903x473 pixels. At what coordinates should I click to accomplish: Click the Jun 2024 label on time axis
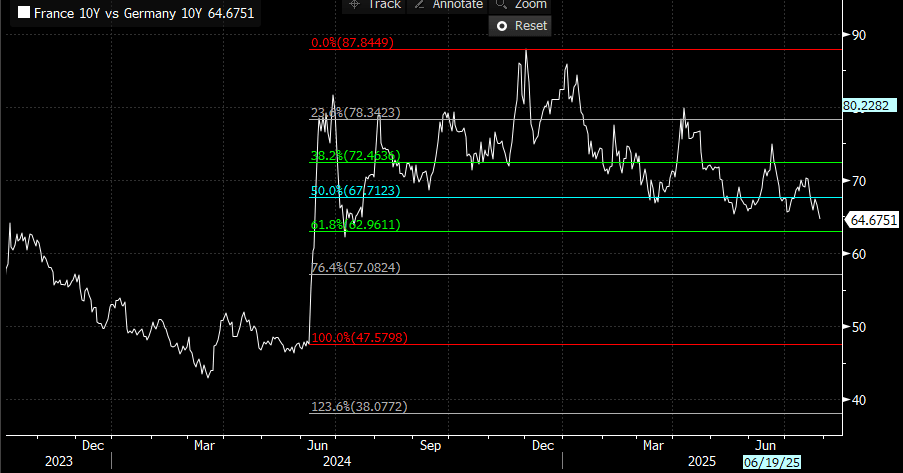click(317, 446)
